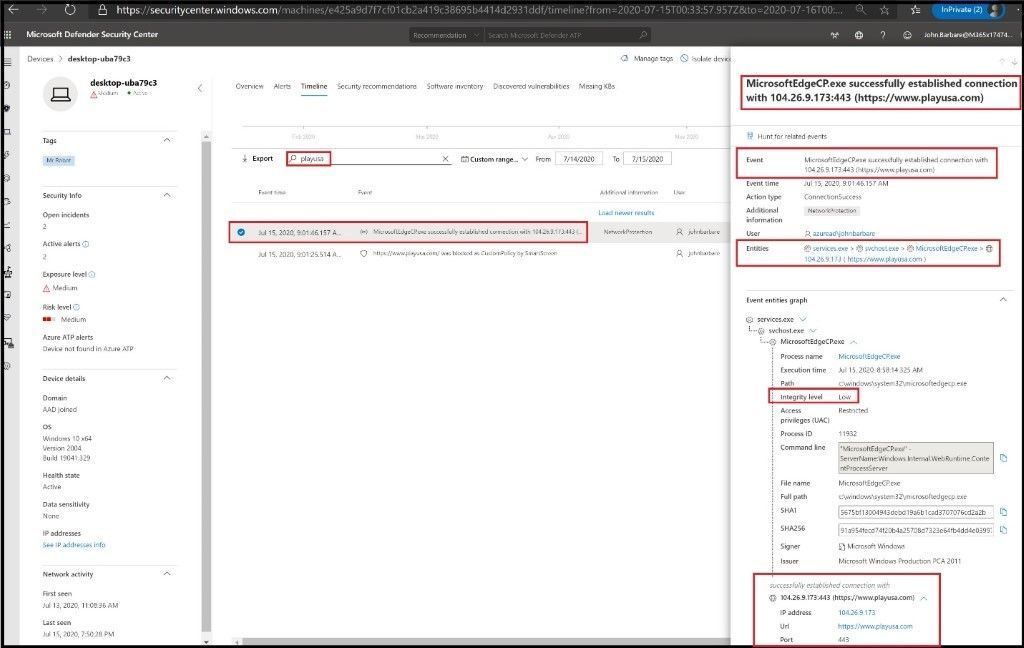
Task: Open the Software inventory tab
Action: point(455,86)
